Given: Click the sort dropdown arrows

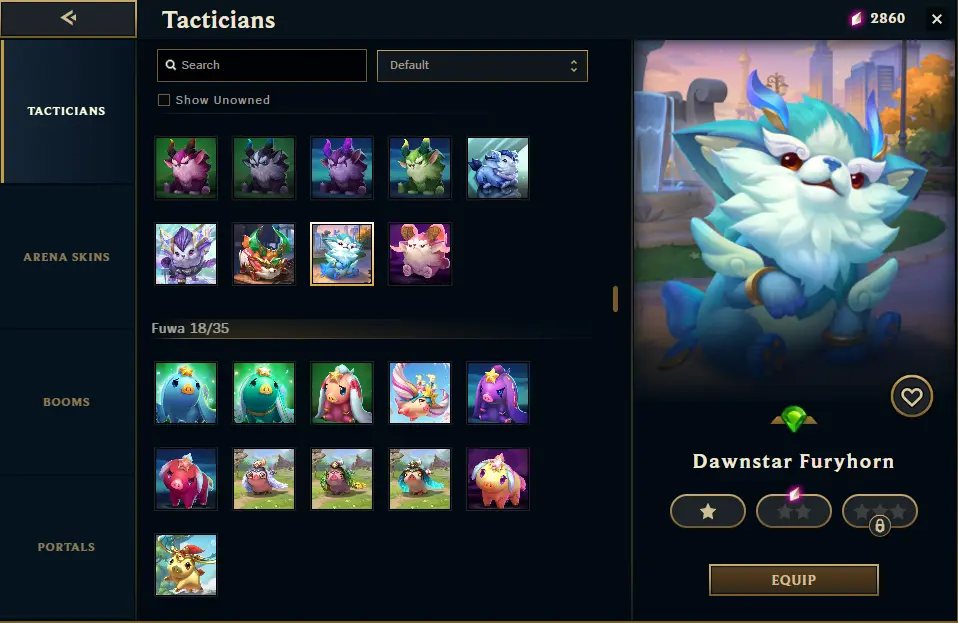Looking at the screenshot, I should [573, 65].
